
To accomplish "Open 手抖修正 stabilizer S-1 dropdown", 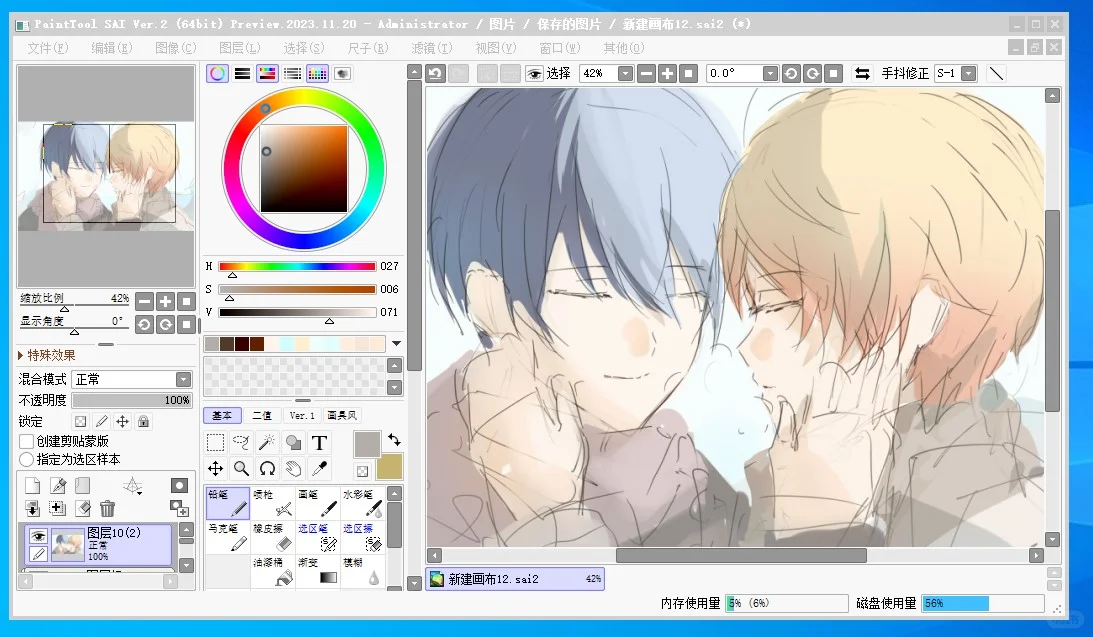I will pyautogui.click(x=969, y=73).
